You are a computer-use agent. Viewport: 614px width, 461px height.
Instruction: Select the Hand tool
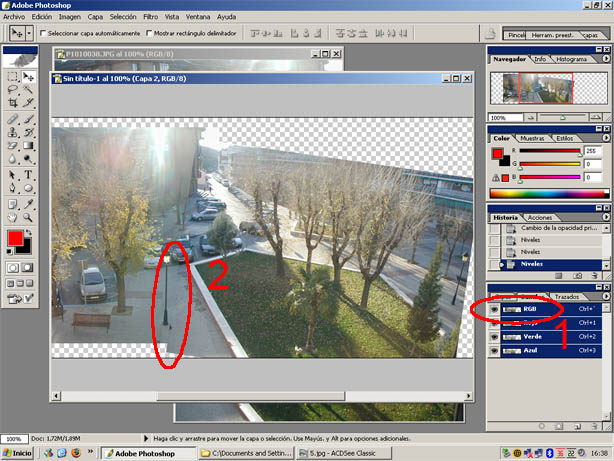coord(12,215)
